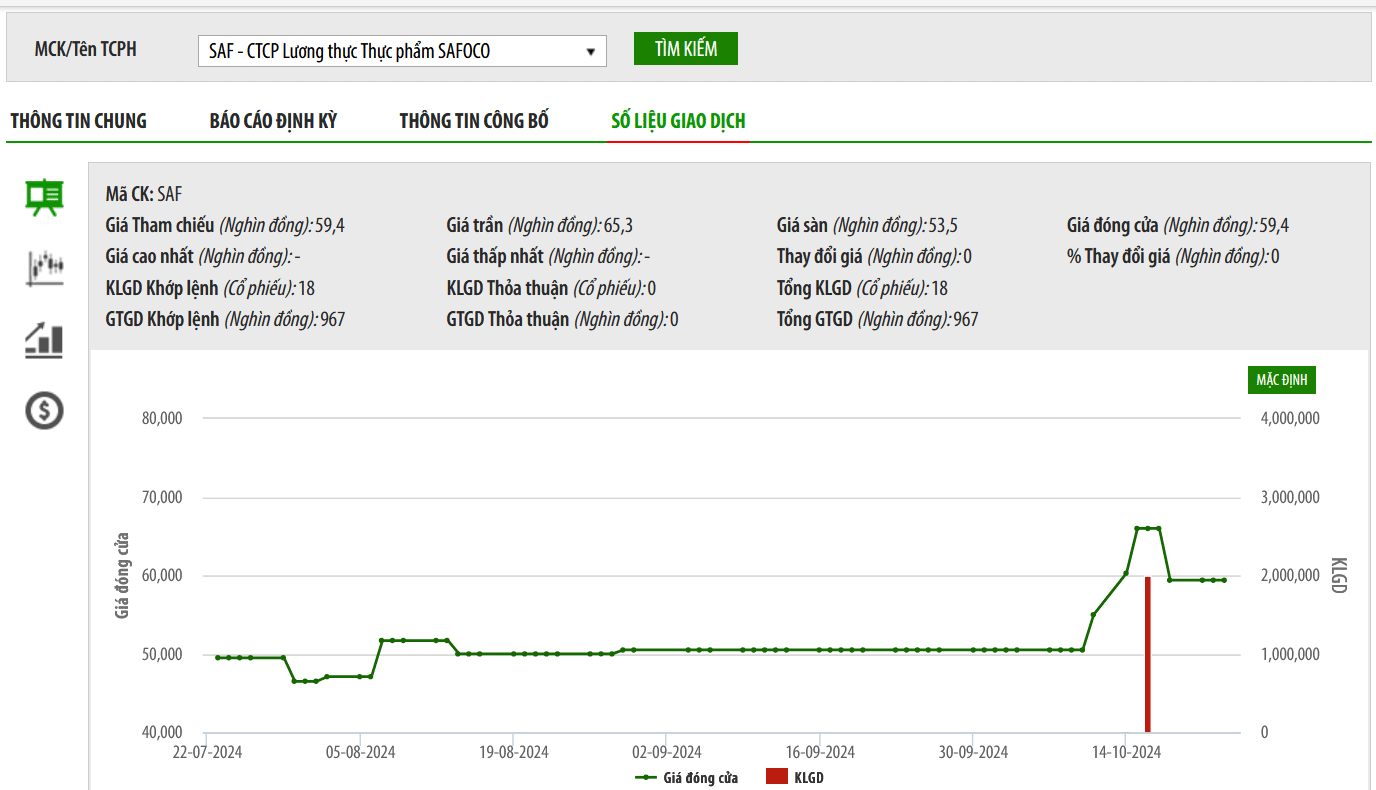Image resolution: width=1376 pixels, height=790 pixels.
Task: Expand the SAF - CTCP Lương thực dropdown
Action: coord(401,51)
